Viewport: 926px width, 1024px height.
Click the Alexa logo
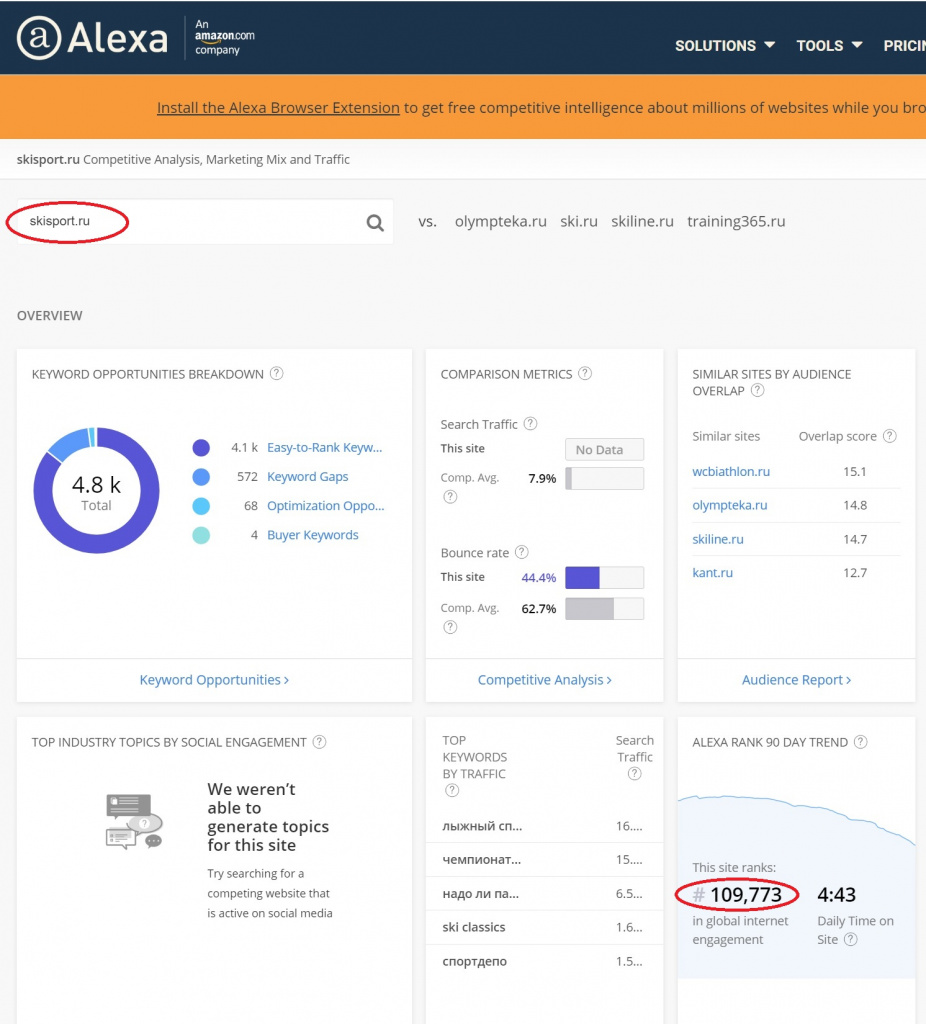coord(92,38)
